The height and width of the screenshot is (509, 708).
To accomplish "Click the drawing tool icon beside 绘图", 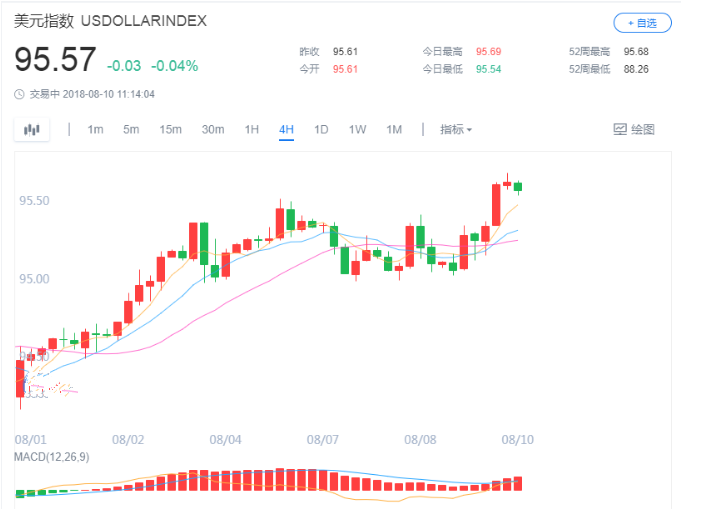I will coord(620,130).
